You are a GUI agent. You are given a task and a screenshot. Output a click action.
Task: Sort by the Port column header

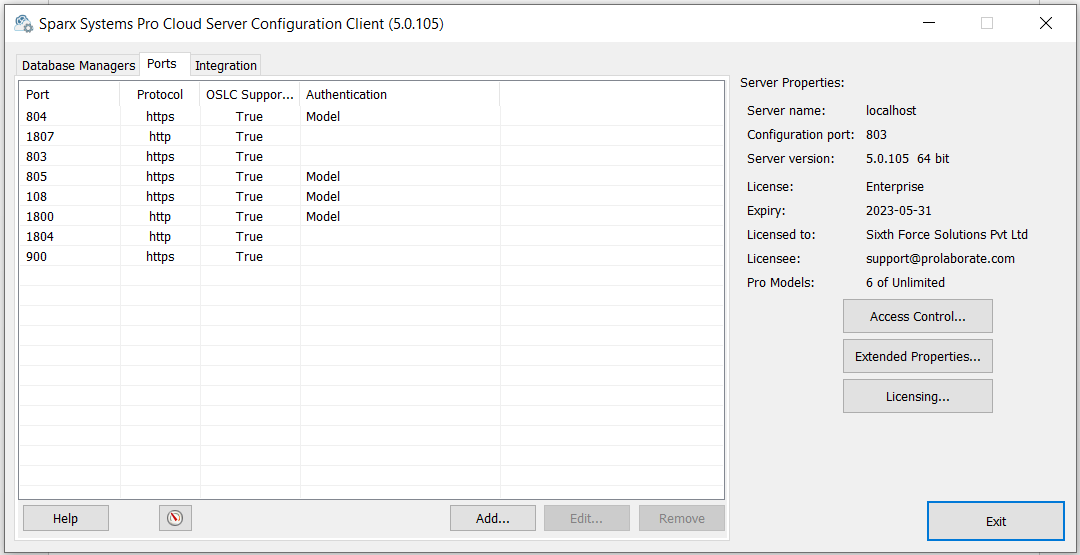coord(70,94)
